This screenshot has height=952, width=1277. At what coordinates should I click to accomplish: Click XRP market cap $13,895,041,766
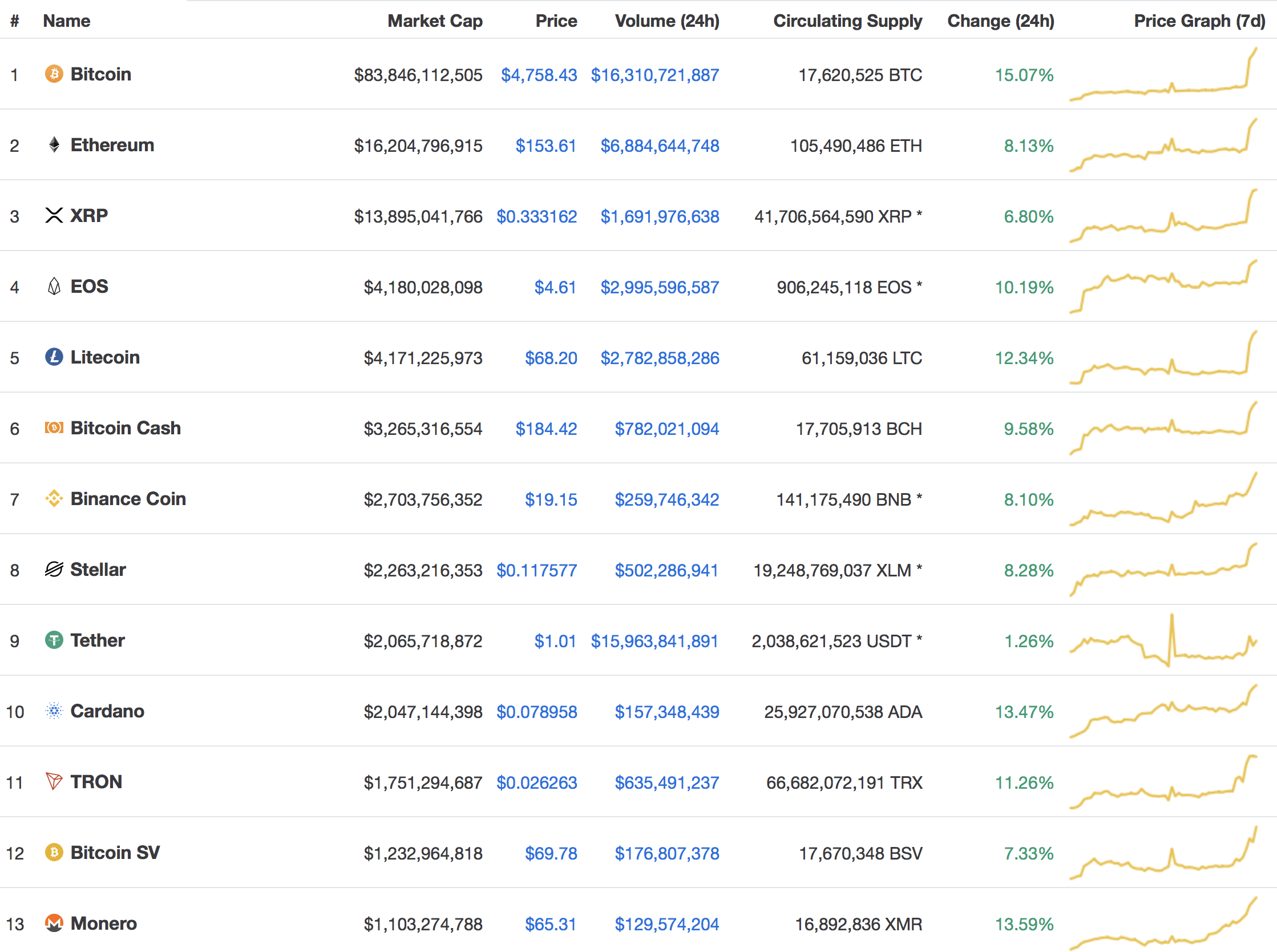[x=418, y=217]
